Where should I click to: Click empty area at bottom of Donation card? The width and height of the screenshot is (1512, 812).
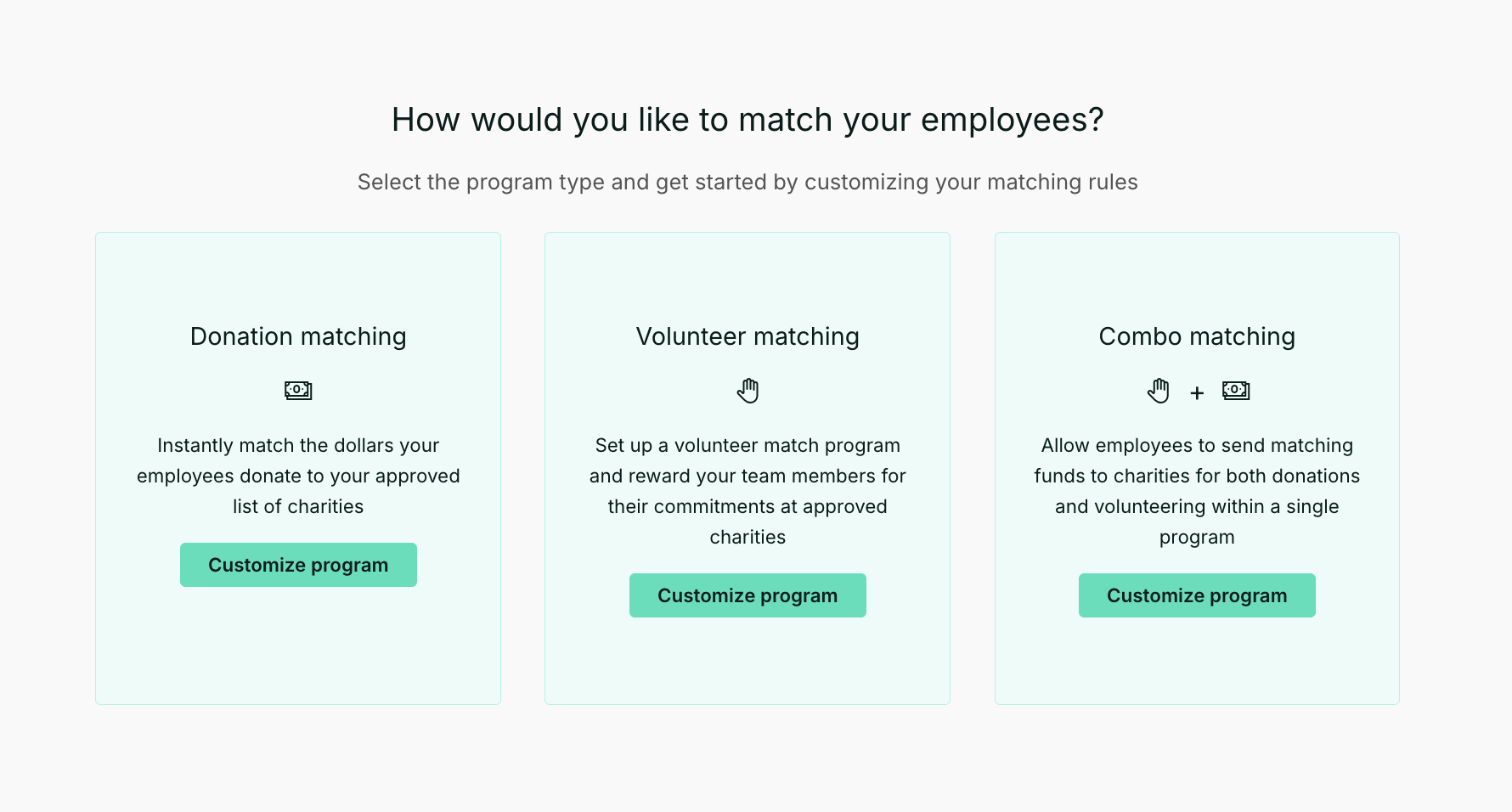(x=298, y=654)
